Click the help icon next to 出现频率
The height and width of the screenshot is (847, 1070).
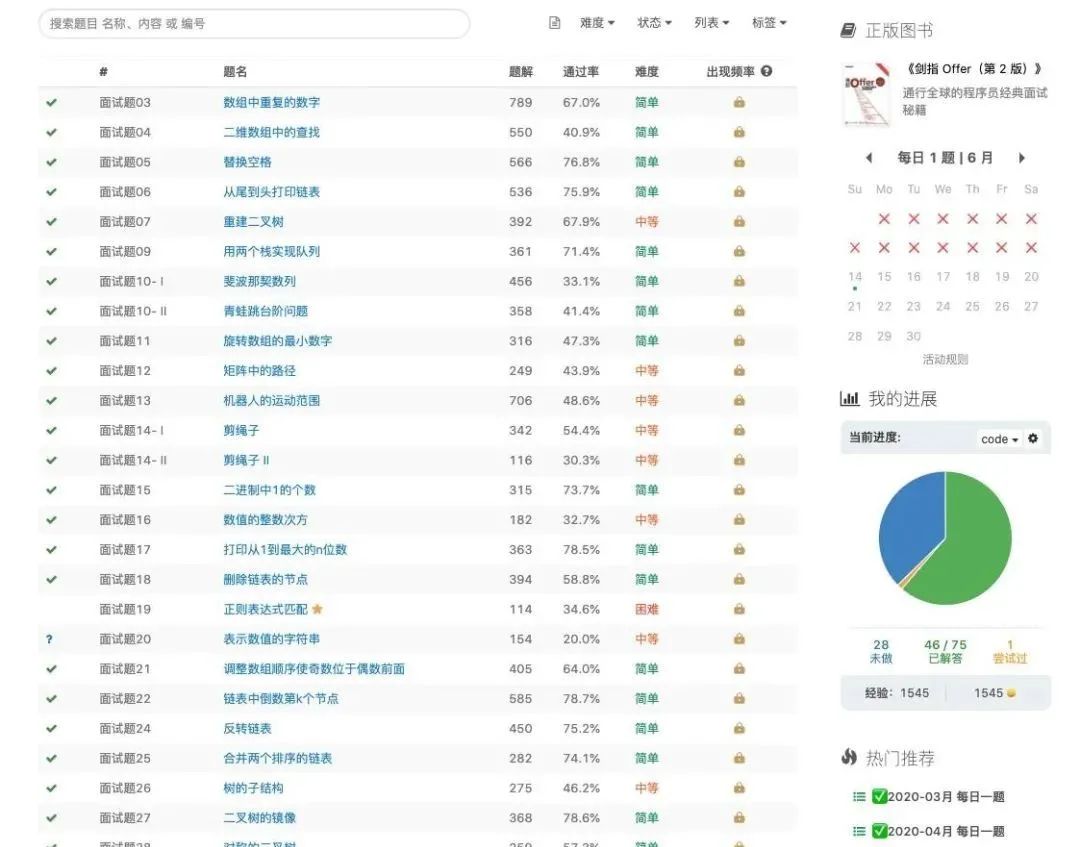(766, 71)
